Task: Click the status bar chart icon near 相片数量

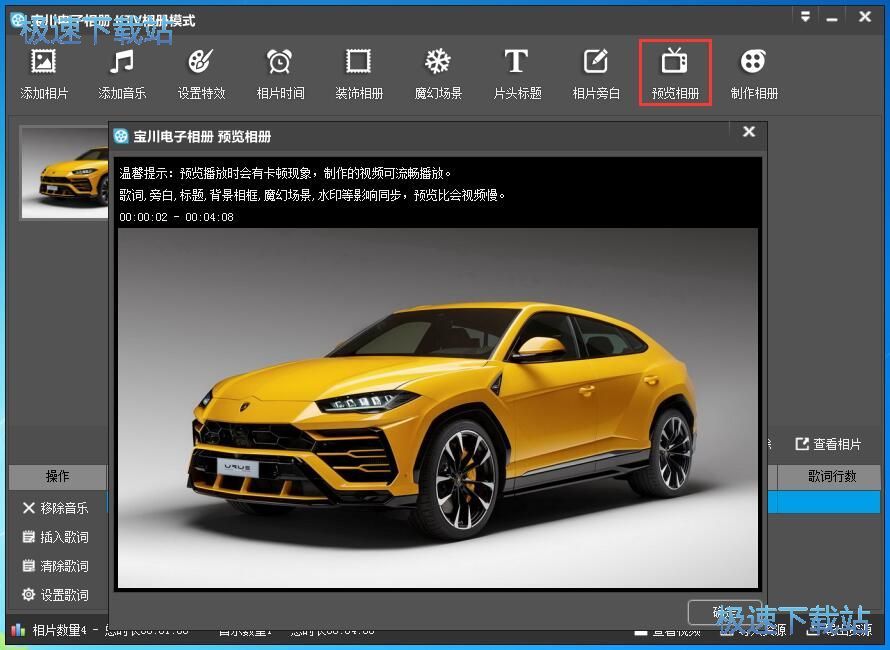Action: pos(18,629)
